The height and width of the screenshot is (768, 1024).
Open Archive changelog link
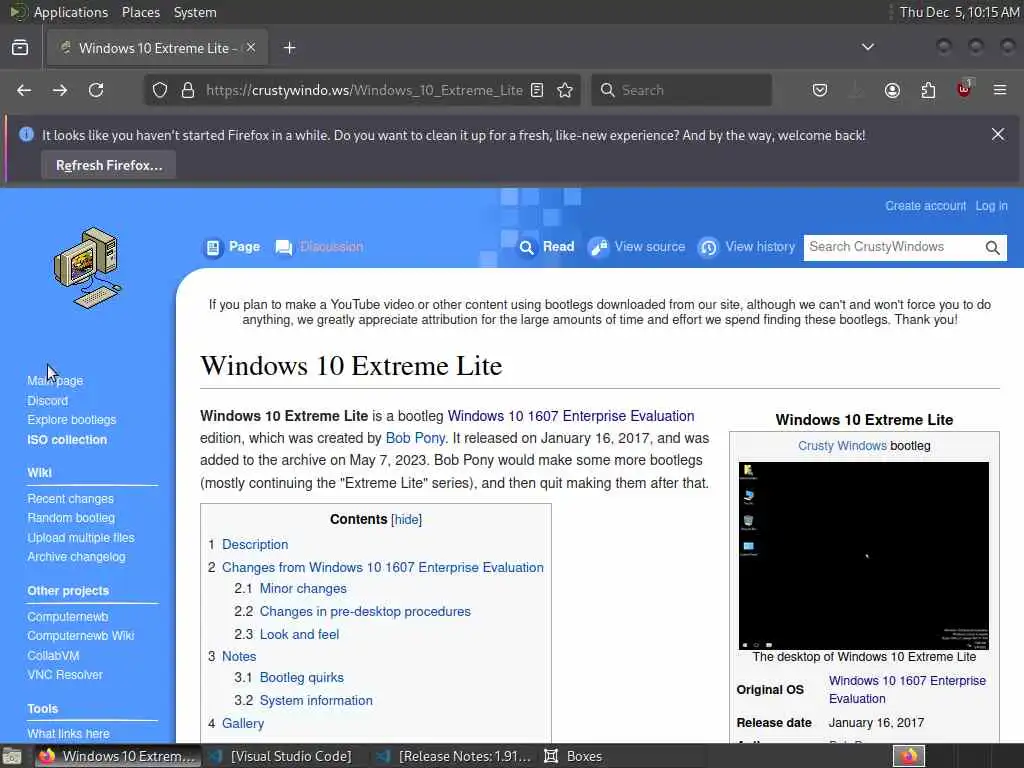[76, 557]
